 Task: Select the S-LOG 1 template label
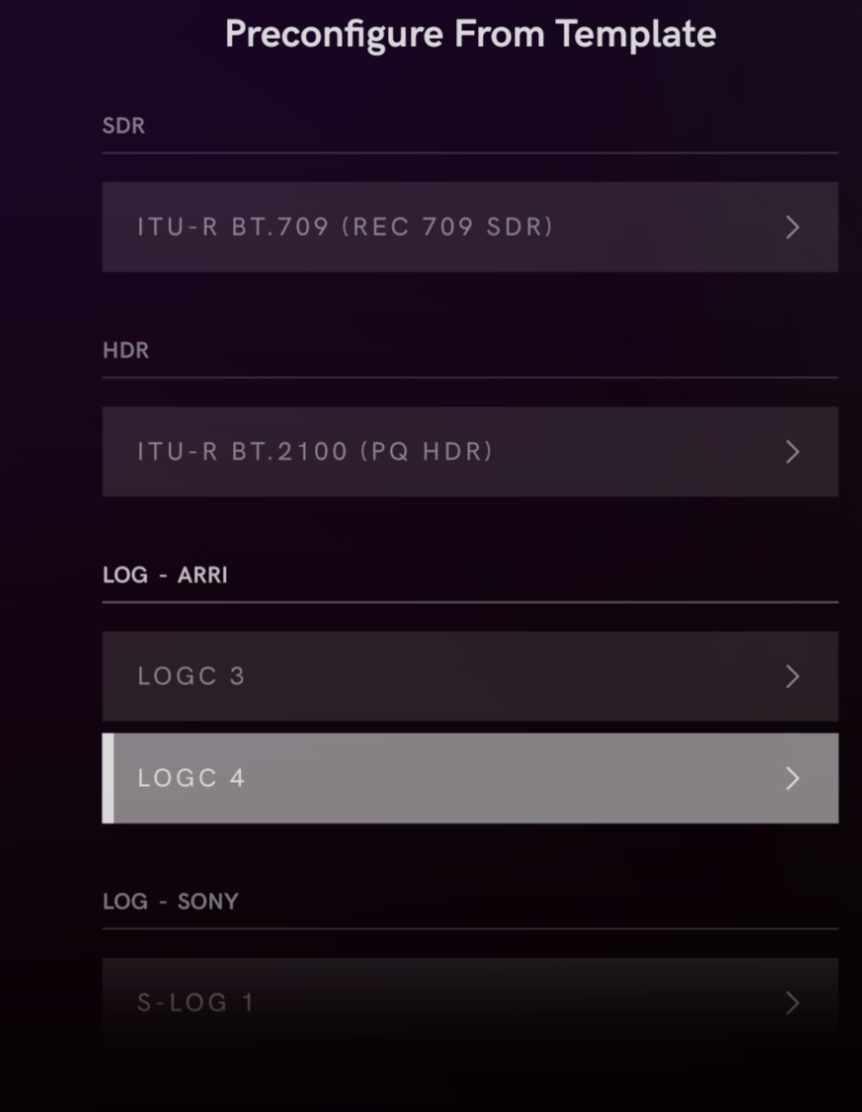(195, 1002)
